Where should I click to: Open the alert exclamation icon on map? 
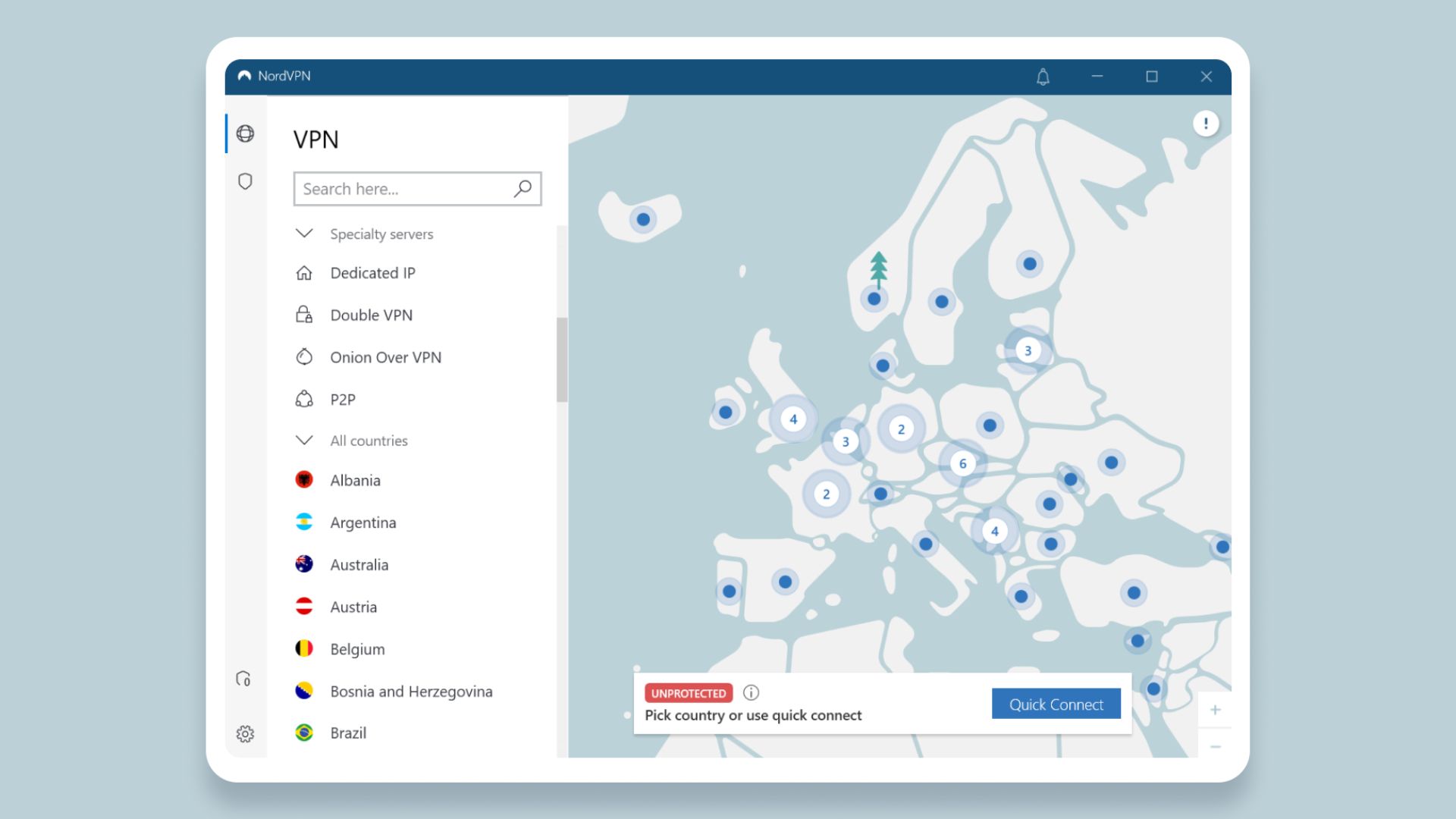tap(1206, 122)
